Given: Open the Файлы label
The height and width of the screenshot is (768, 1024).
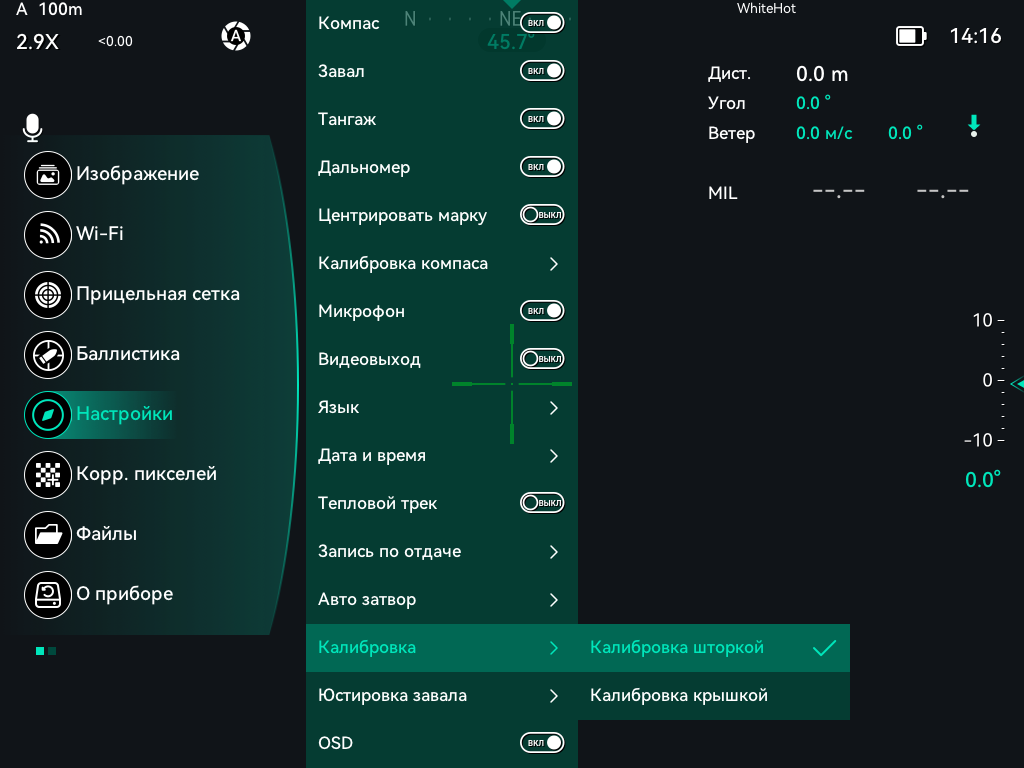Looking at the screenshot, I should point(106,534).
